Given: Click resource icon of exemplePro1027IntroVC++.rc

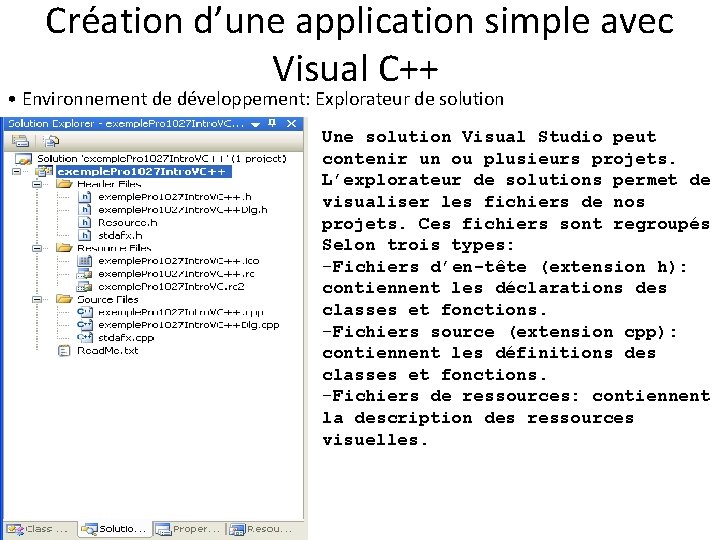Looking at the screenshot, I should (84, 274).
